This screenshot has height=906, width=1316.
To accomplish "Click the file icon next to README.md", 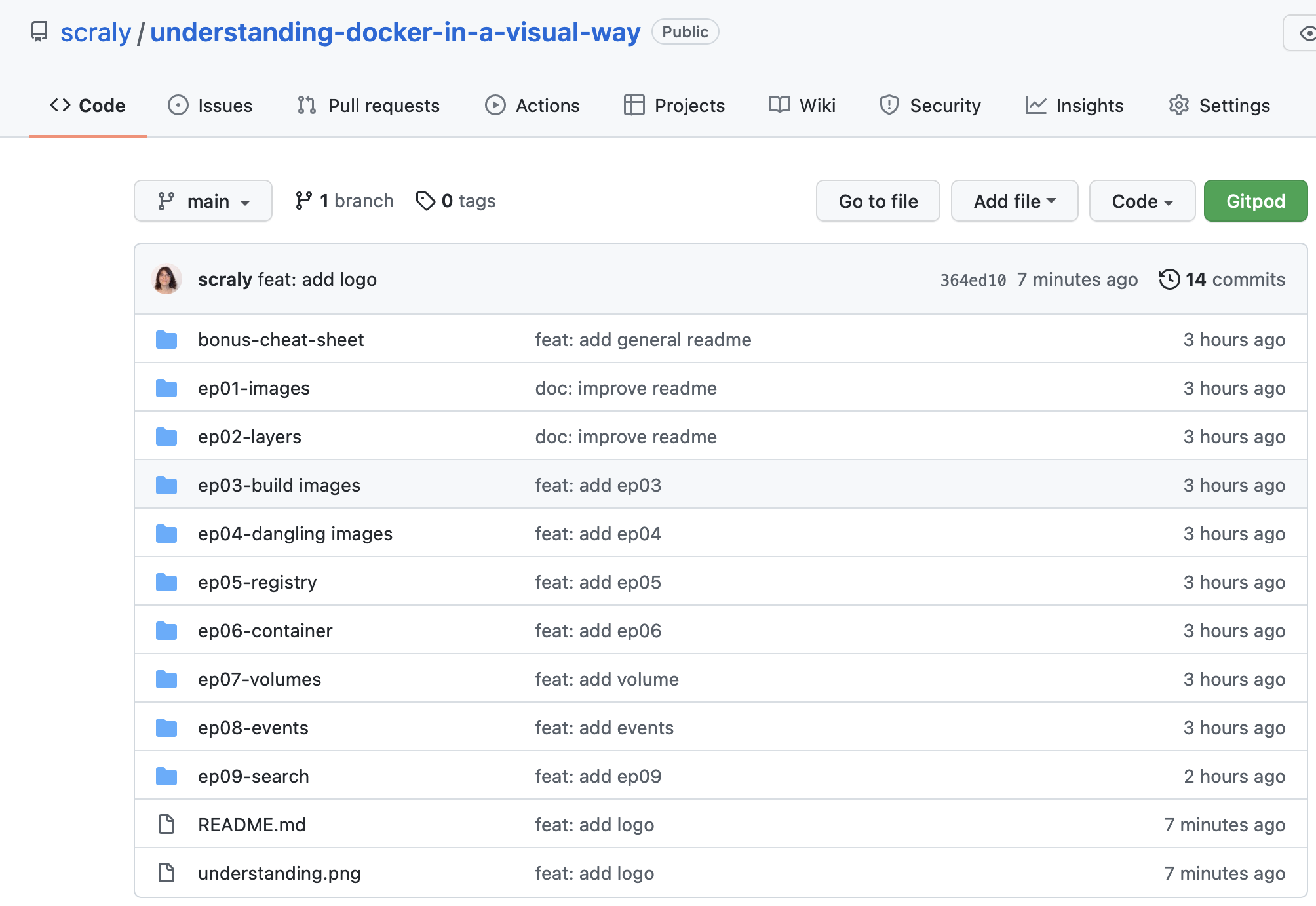I will click(x=166, y=824).
